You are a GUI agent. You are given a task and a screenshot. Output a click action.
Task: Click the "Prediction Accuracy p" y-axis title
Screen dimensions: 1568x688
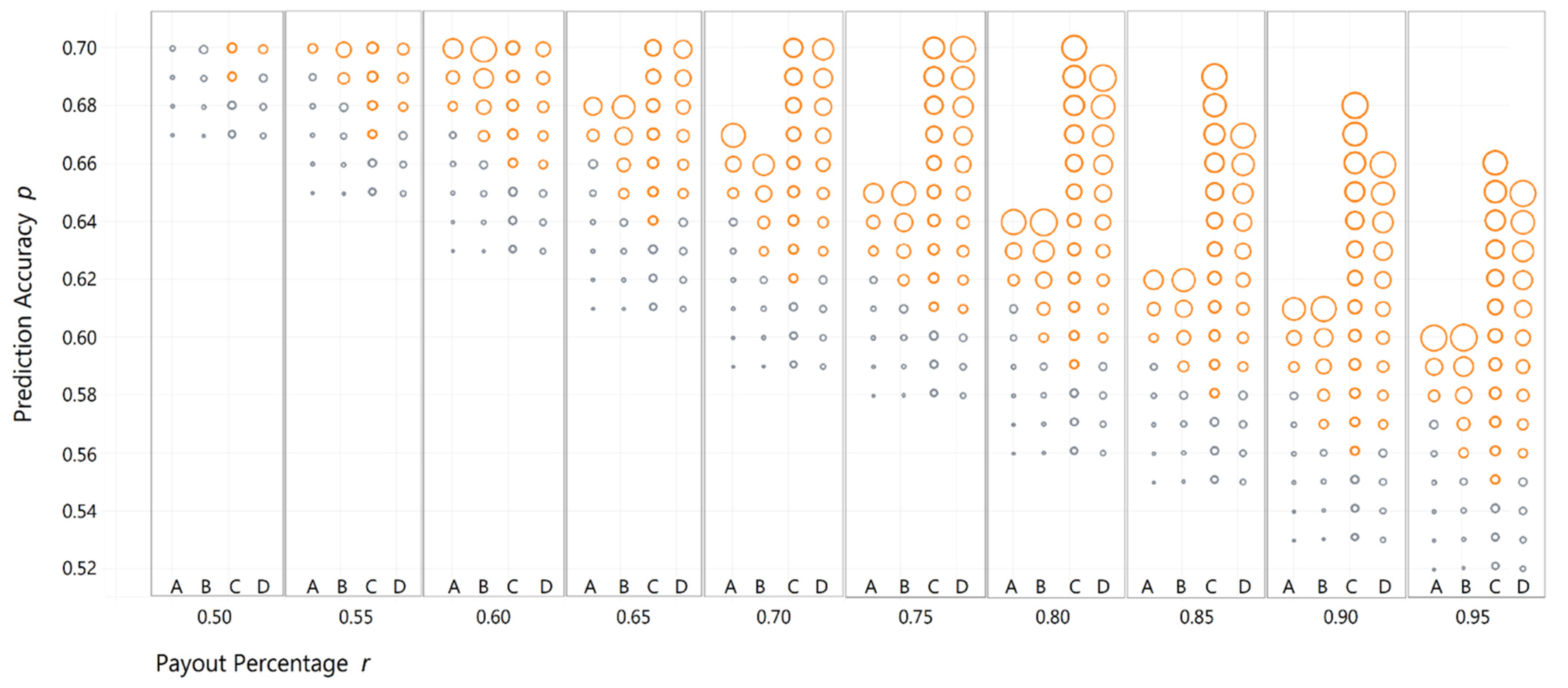click(x=24, y=303)
